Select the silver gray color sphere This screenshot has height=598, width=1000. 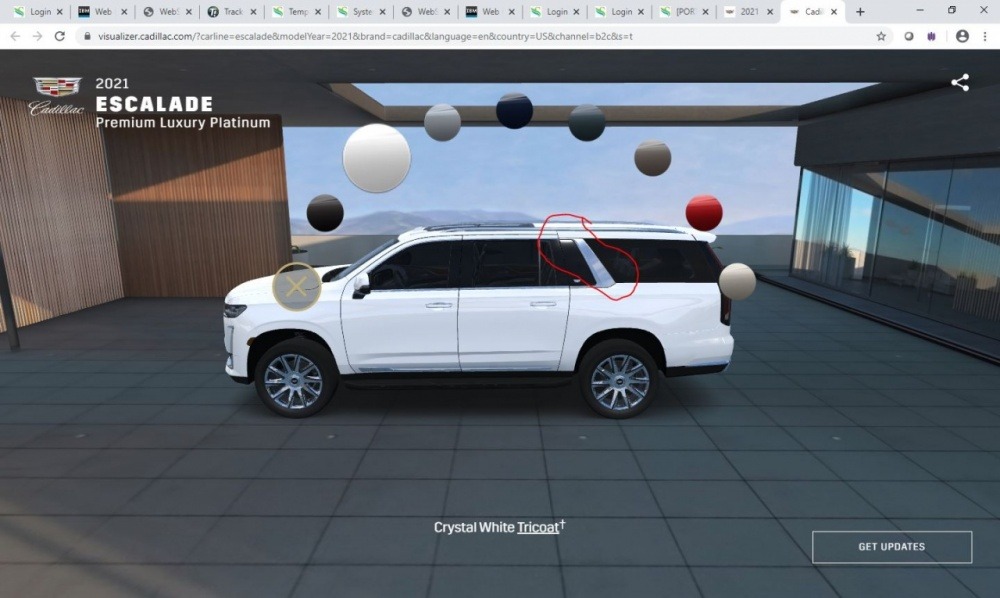(442, 123)
